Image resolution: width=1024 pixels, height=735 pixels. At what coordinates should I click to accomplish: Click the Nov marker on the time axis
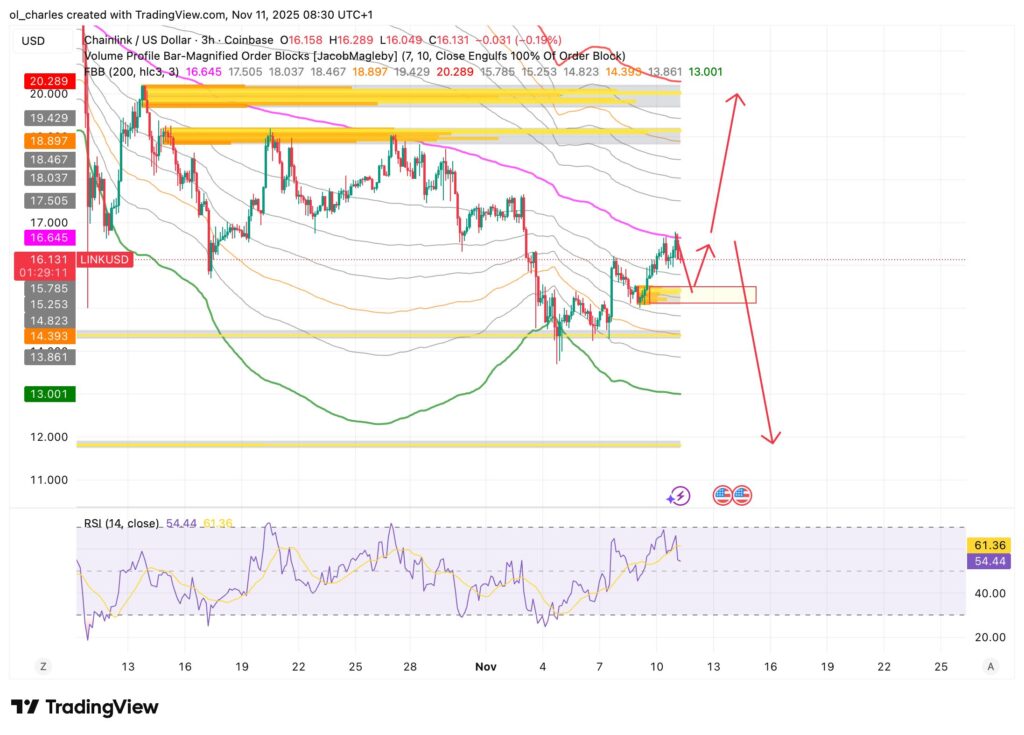[486, 665]
